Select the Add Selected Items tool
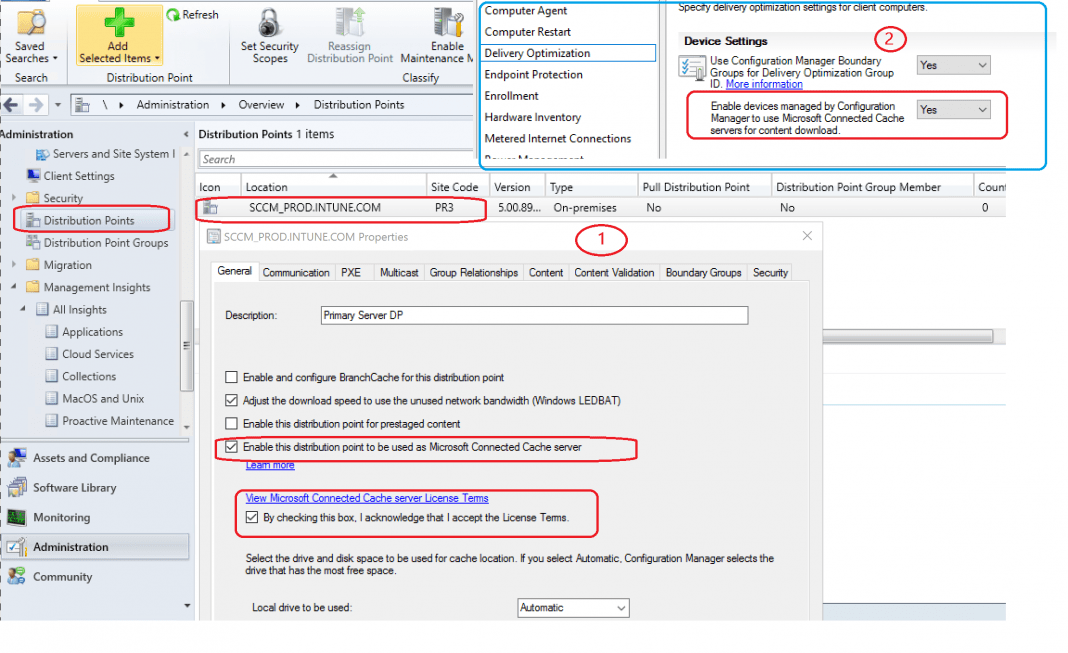 pyautogui.click(x=117, y=35)
